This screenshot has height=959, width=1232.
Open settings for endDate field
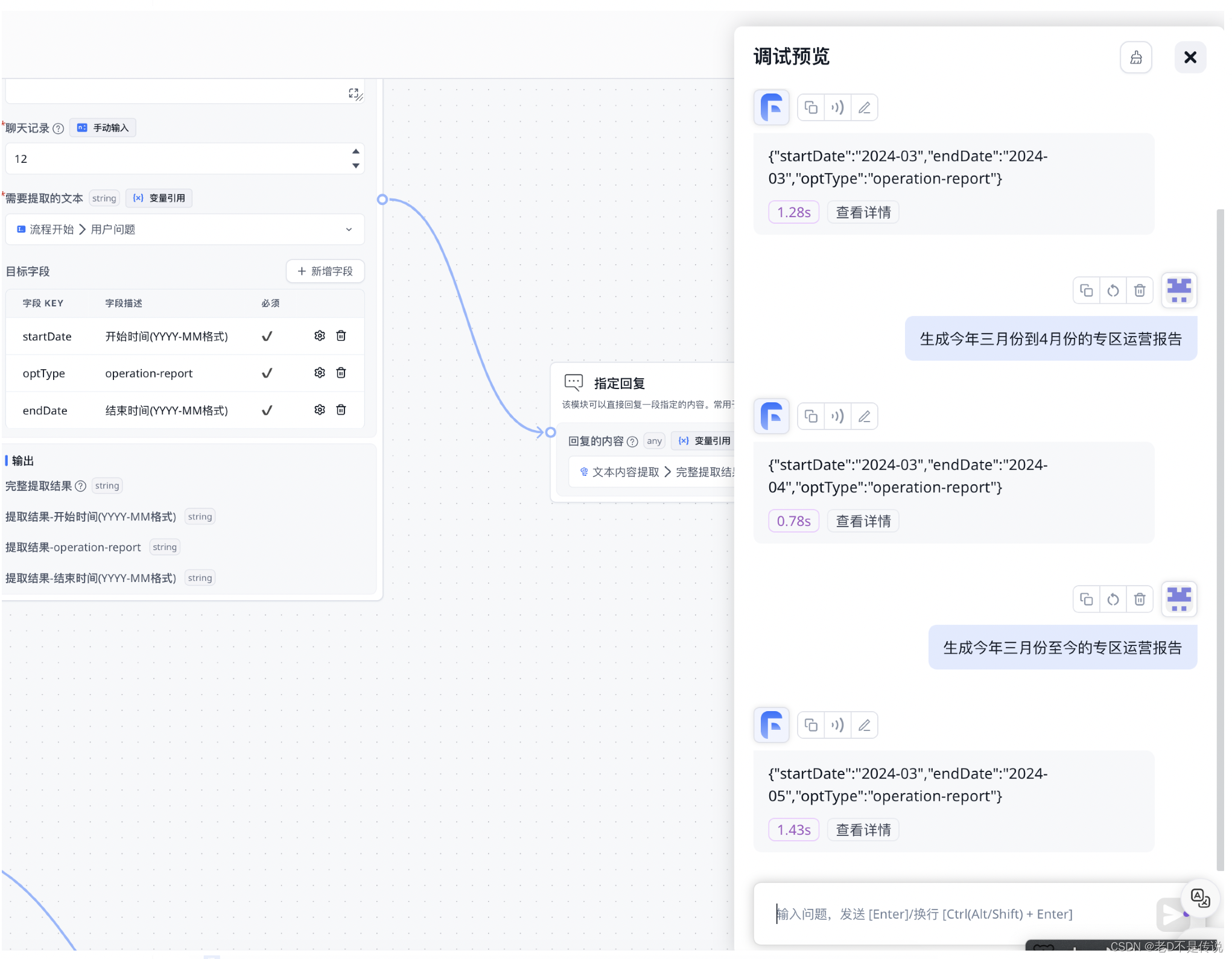320,410
